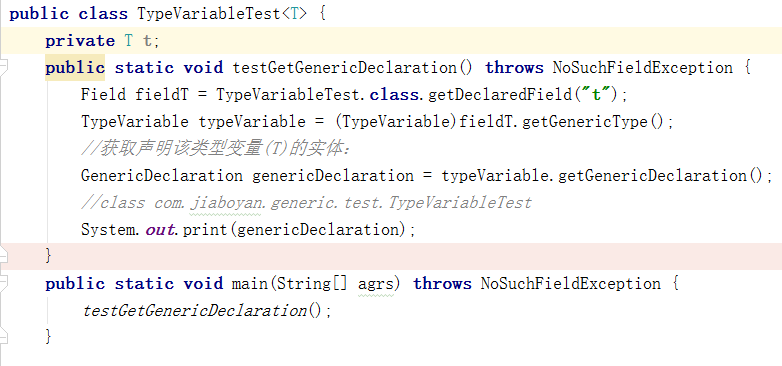
Task: Collapse the testGetGenericDeclaration method fold marker
Action: (3, 67)
